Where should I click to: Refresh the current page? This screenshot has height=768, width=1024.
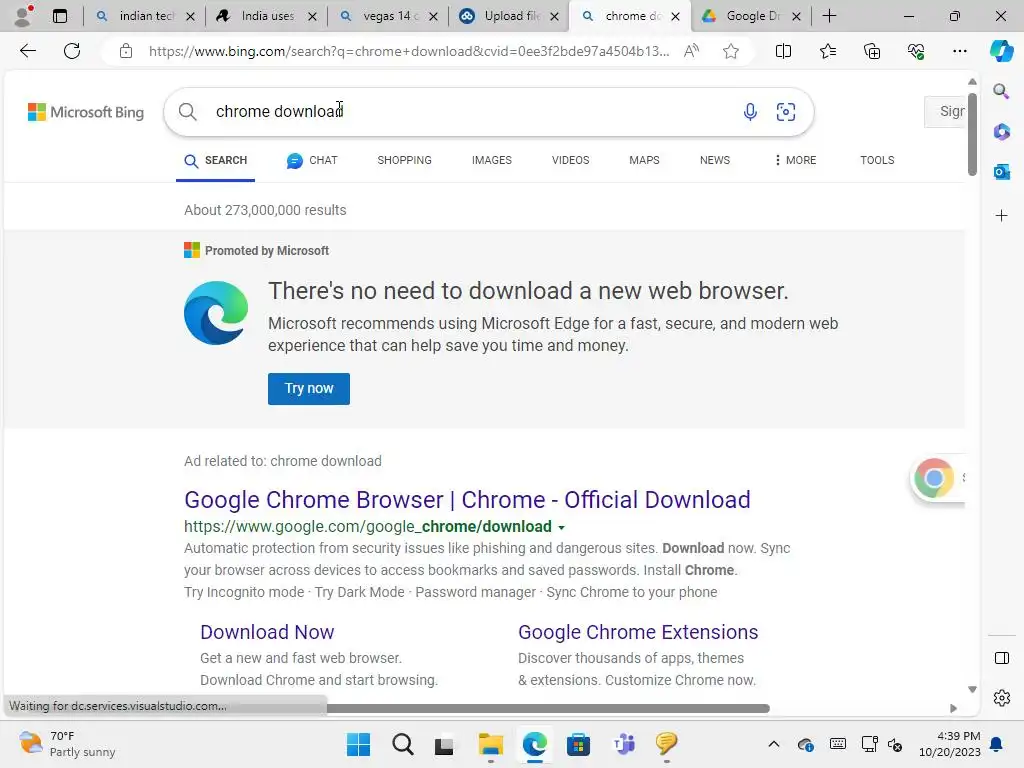click(72, 51)
